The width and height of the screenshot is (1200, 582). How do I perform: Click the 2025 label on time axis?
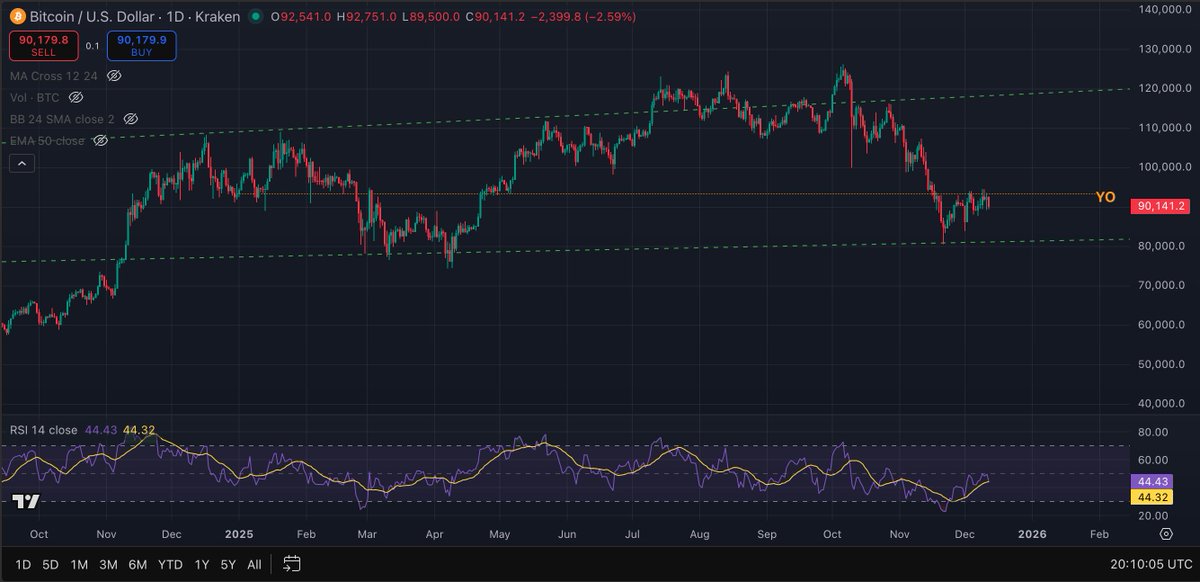(x=240, y=535)
